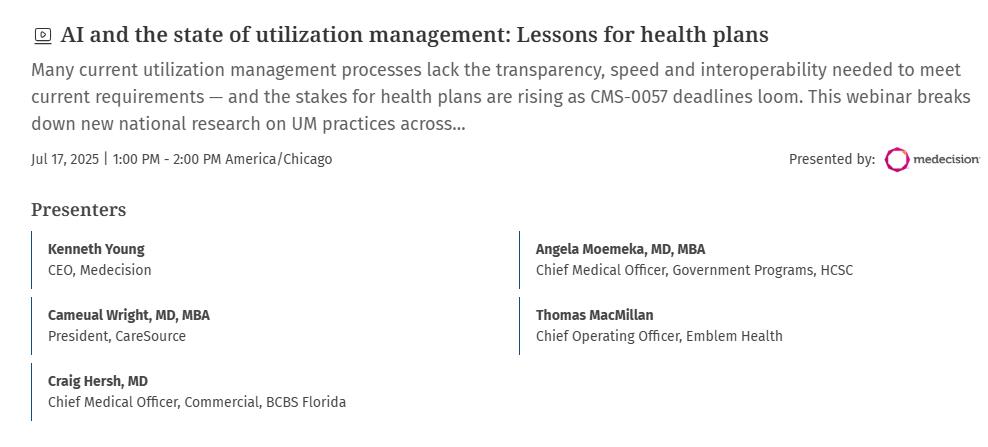This screenshot has height=447, width=988.
Task: Click Chief Medical Officer, Commercial, BCBS Florida
Action: click(x=197, y=402)
